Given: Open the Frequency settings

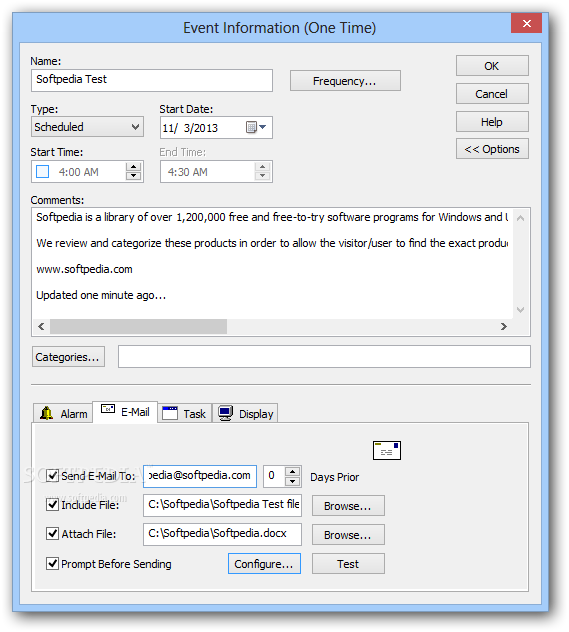Looking at the screenshot, I should click(x=345, y=81).
